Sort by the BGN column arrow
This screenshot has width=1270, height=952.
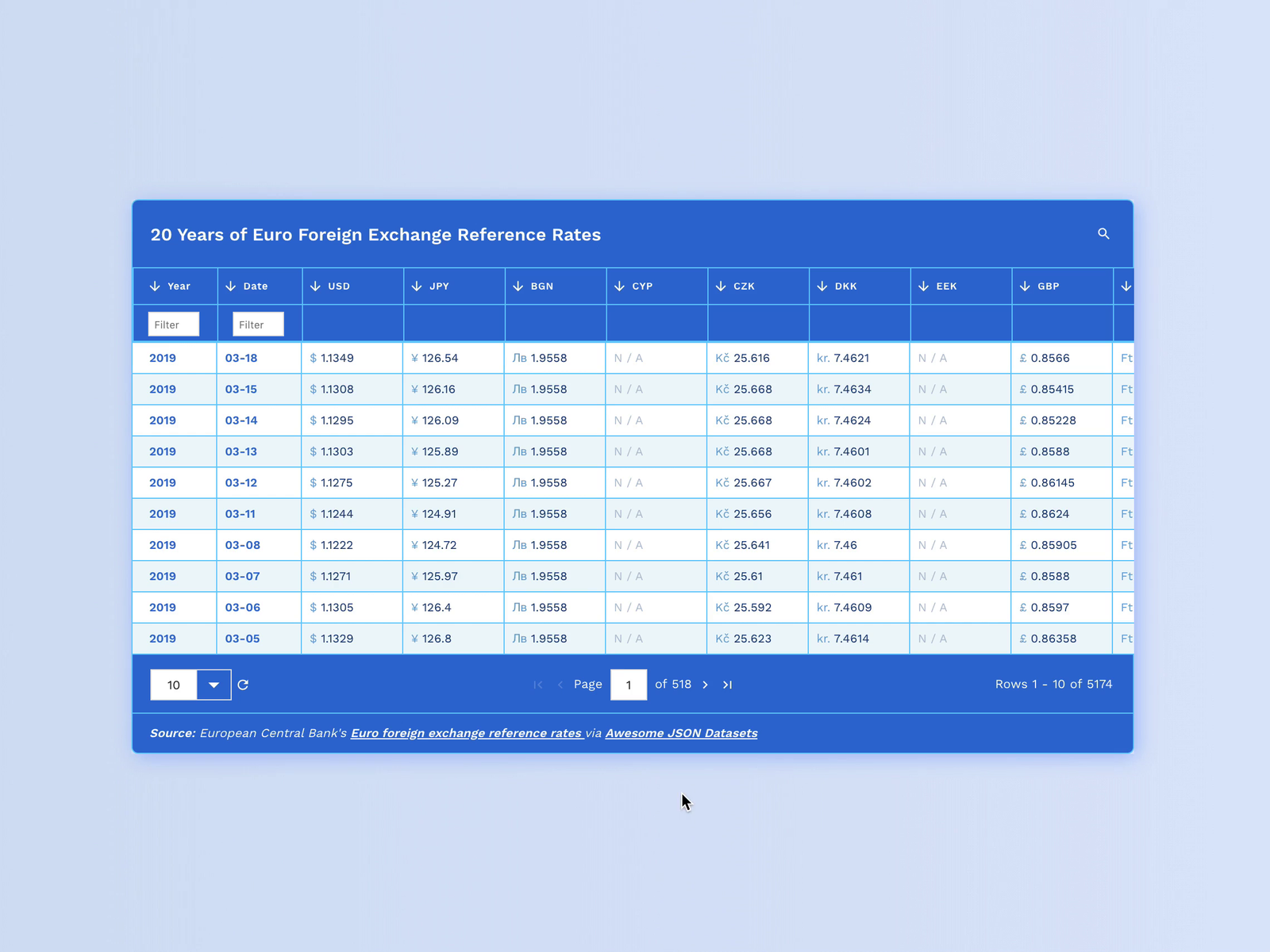[x=518, y=286]
